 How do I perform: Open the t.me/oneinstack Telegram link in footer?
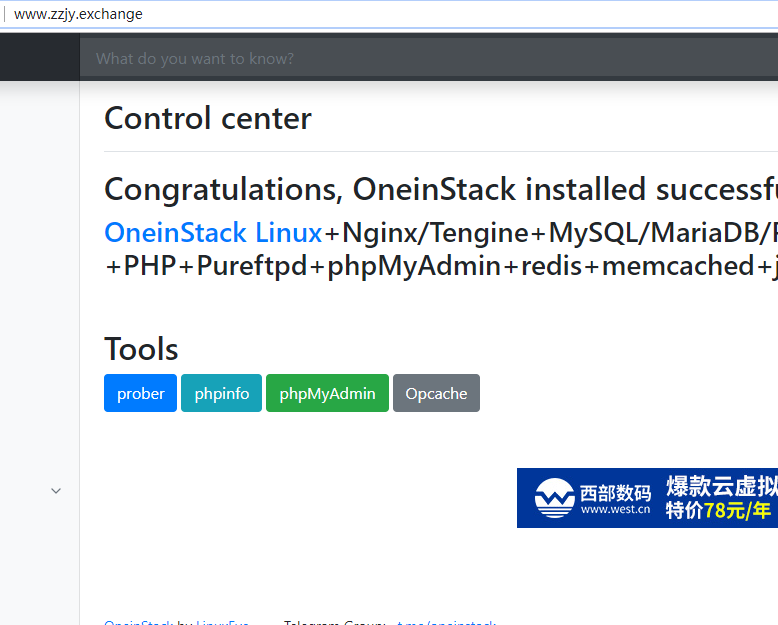click(446, 623)
